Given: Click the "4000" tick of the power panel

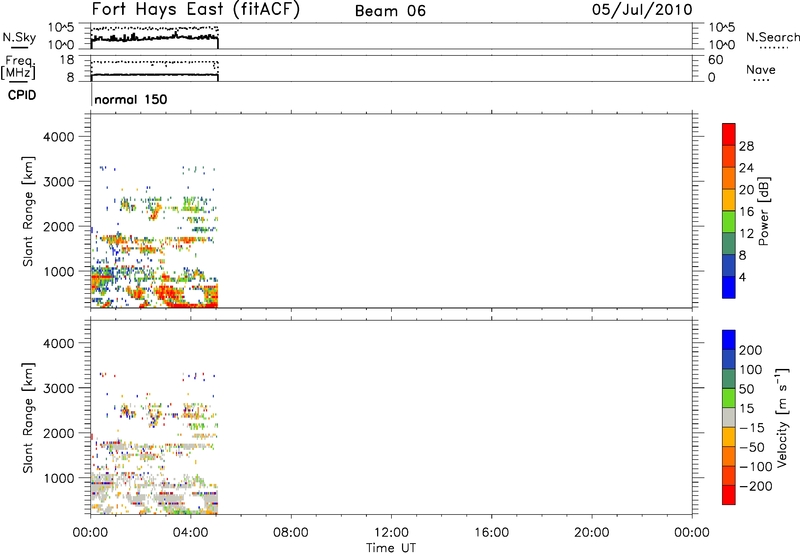Looking at the screenshot, I should pos(59,137).
